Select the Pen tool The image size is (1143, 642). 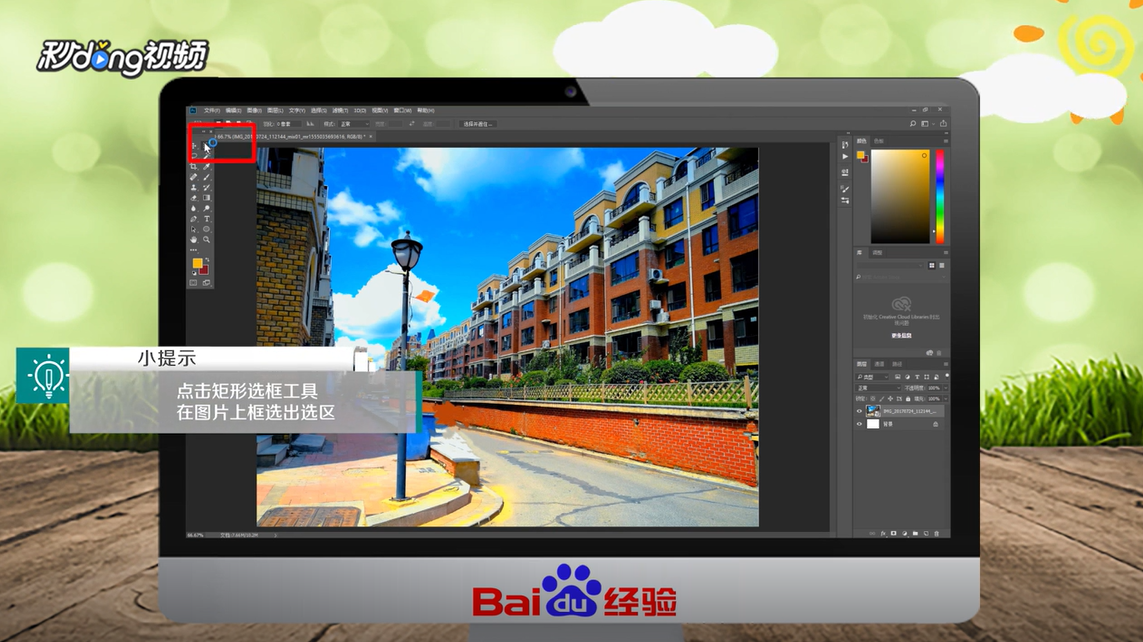193,219
